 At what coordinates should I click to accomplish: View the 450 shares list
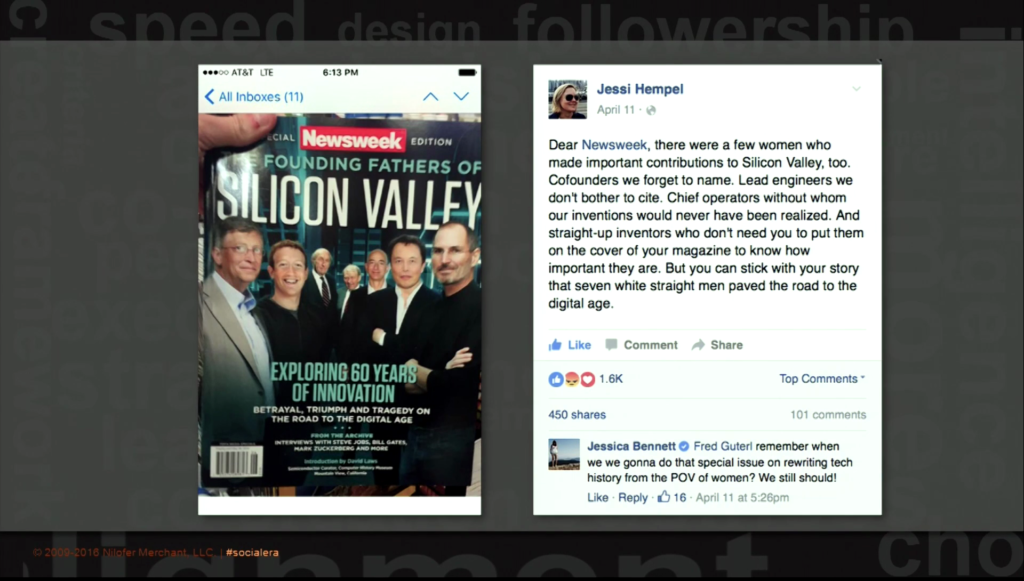click(577, 415)
